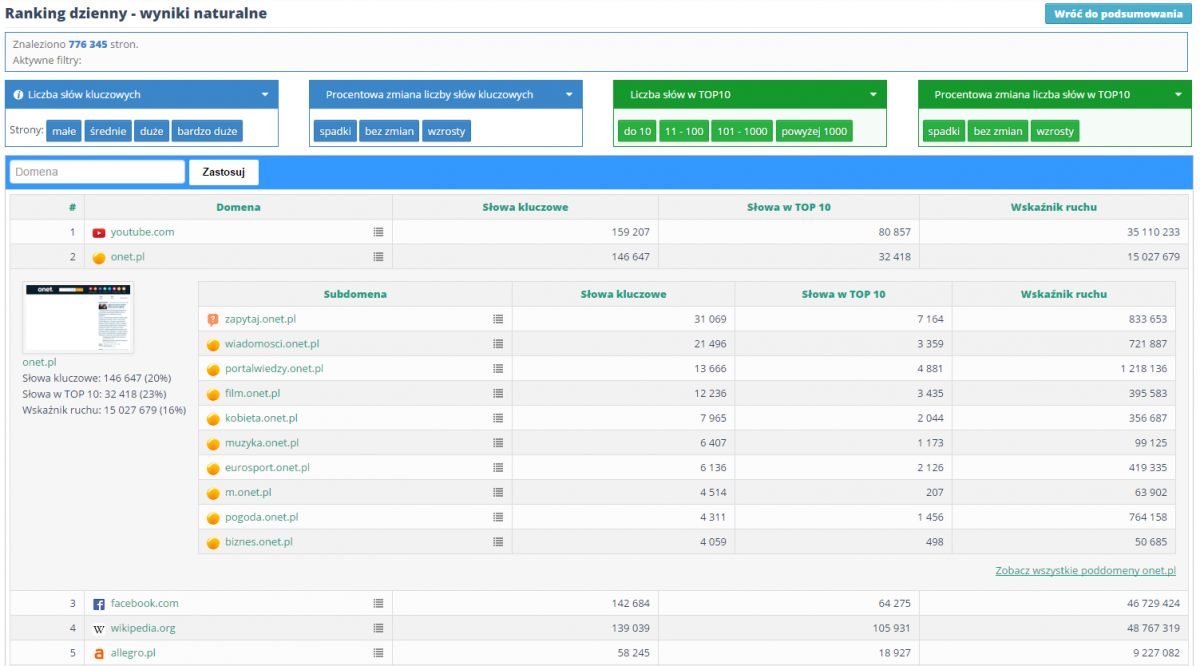This screenshot has width=1200, height=666.
Task: Toggle 'wzrosty' under TOP10 percentage change
Action: click(1056, 131)
